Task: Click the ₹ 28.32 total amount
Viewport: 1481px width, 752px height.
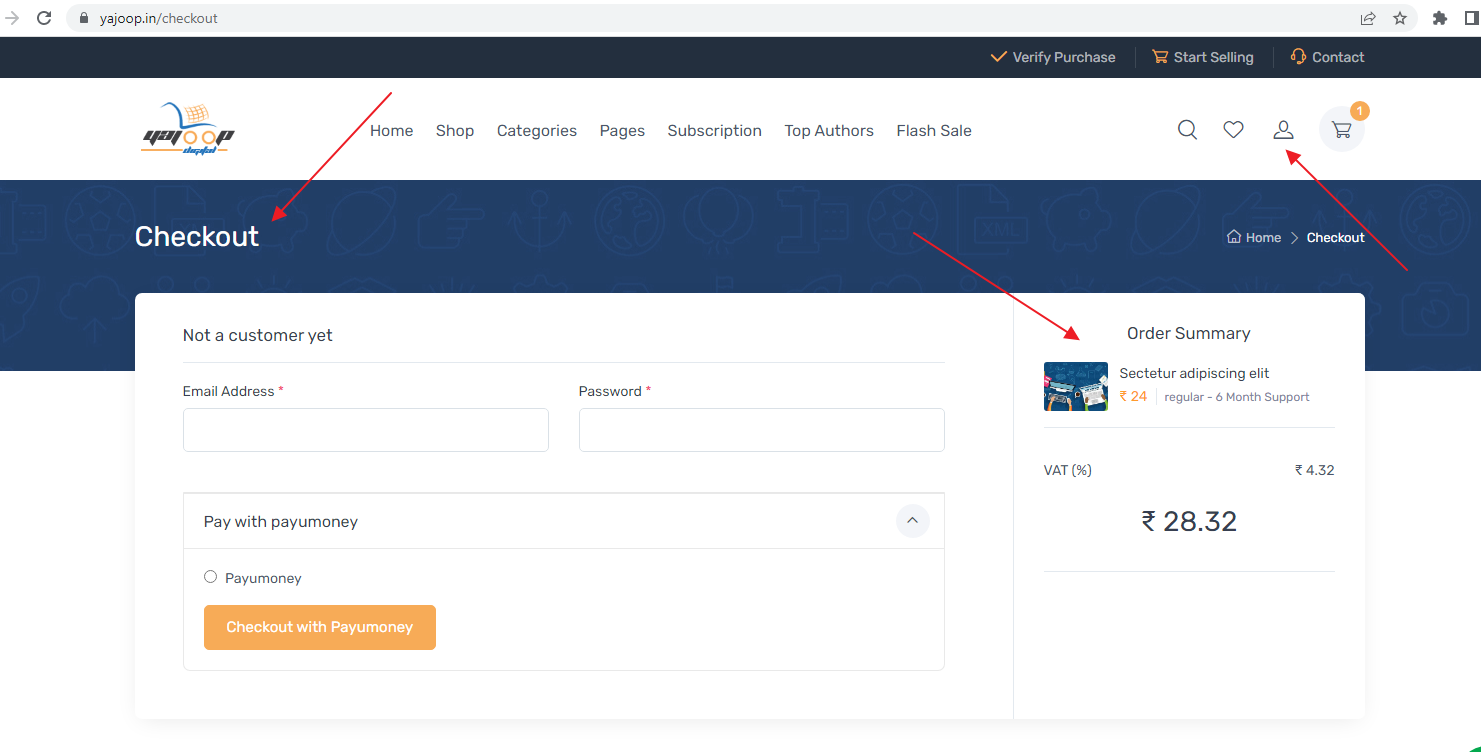Action: 1189,521
